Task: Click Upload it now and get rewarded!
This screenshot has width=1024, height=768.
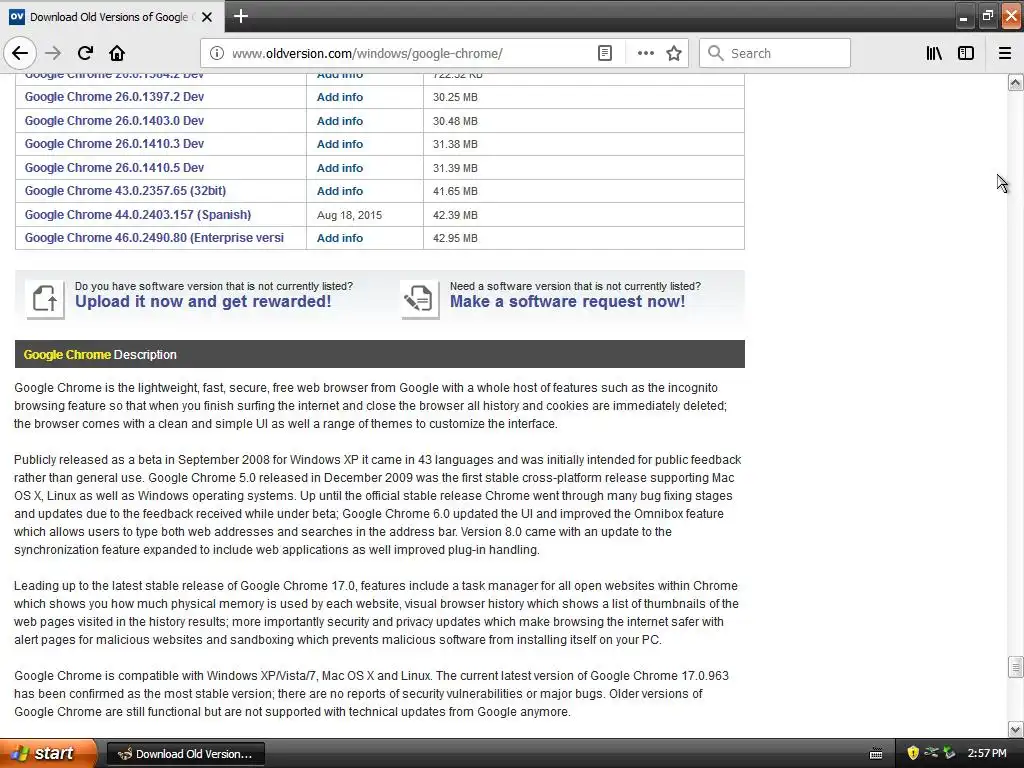Action: [203, 302]
